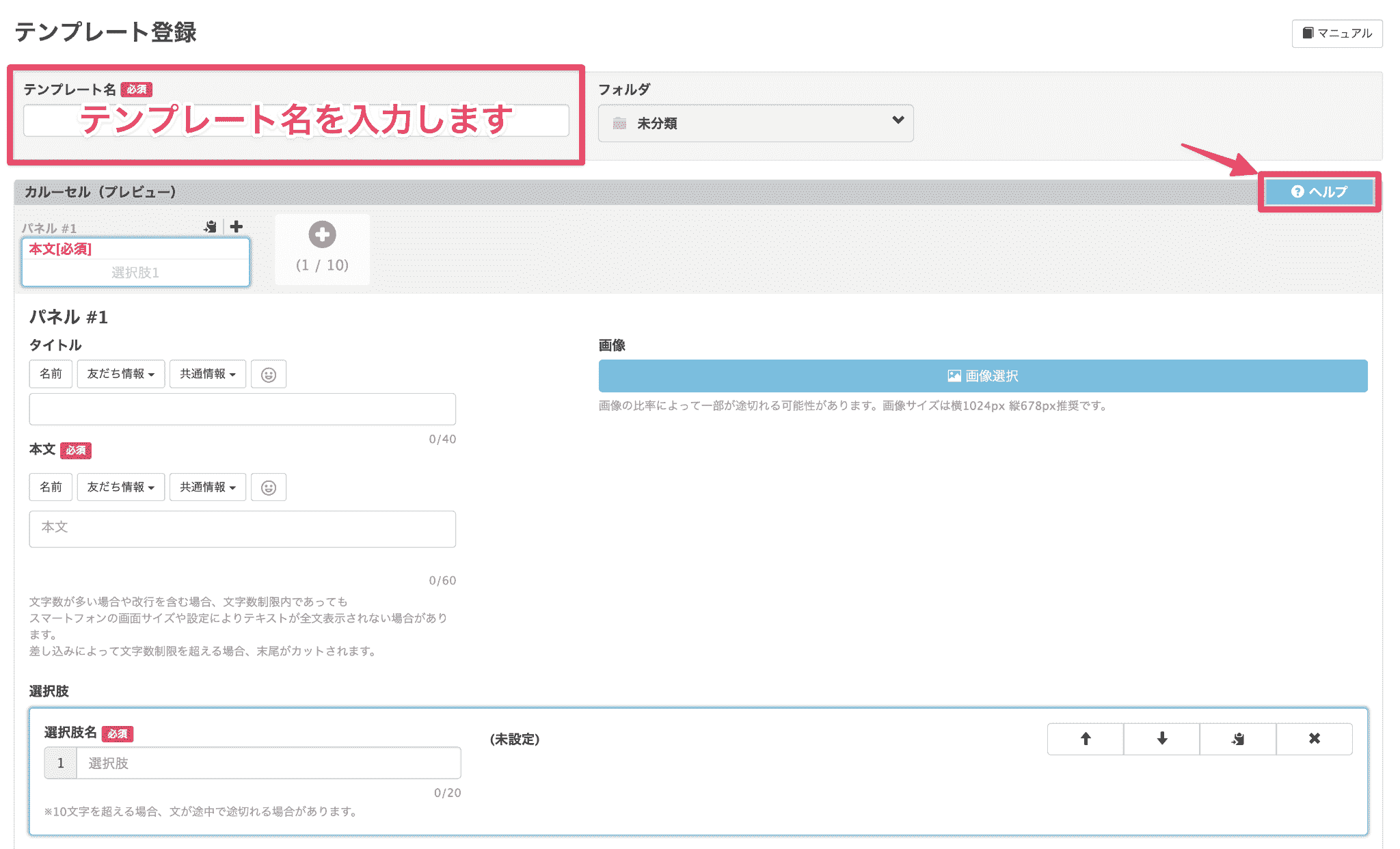The image size is (1400, 849).
Task: Expand 共通情報 dropdown under タイトル
Action: (x=207, y=375)
